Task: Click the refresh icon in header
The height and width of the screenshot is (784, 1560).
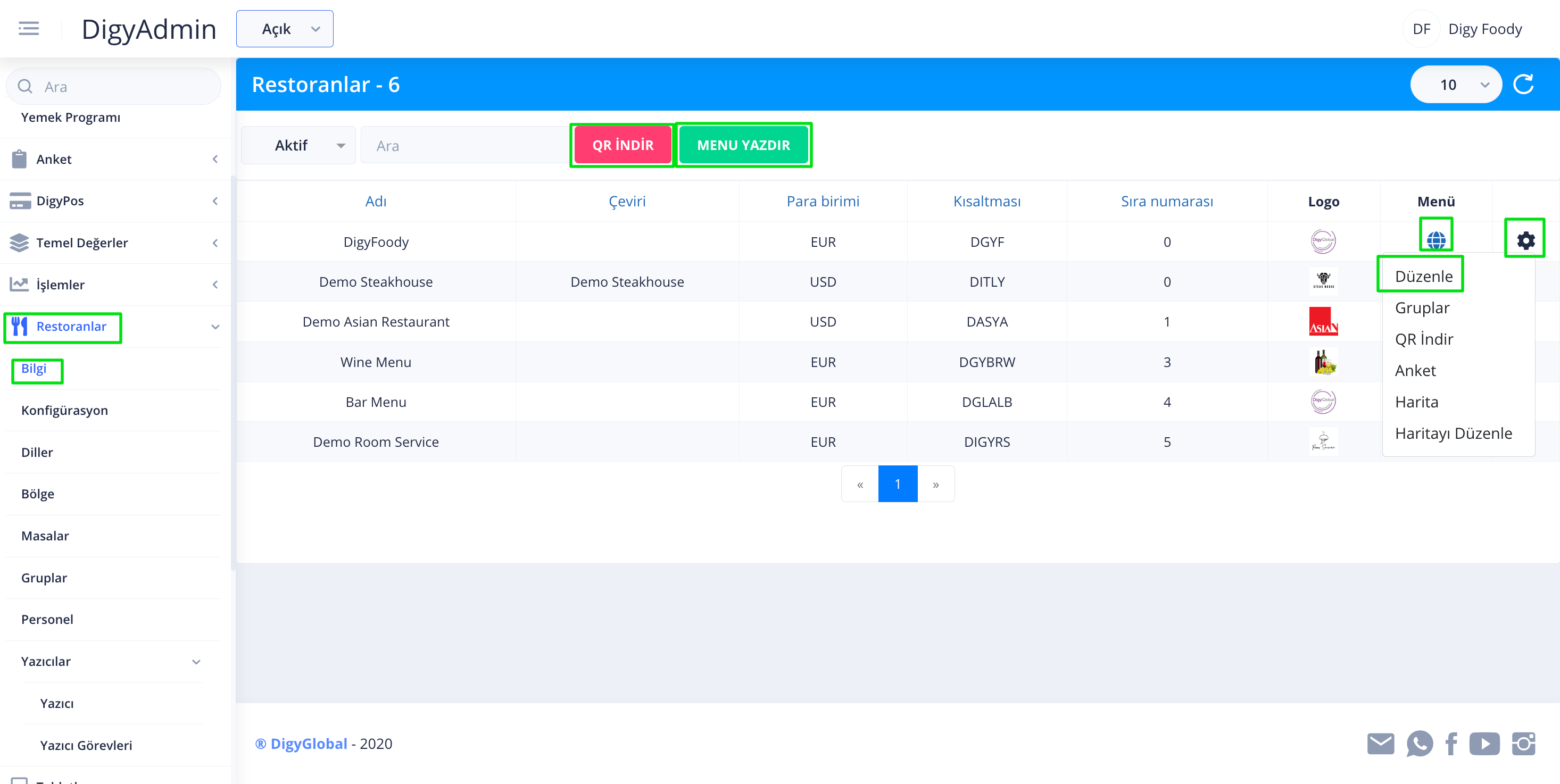Action: 1523,85
